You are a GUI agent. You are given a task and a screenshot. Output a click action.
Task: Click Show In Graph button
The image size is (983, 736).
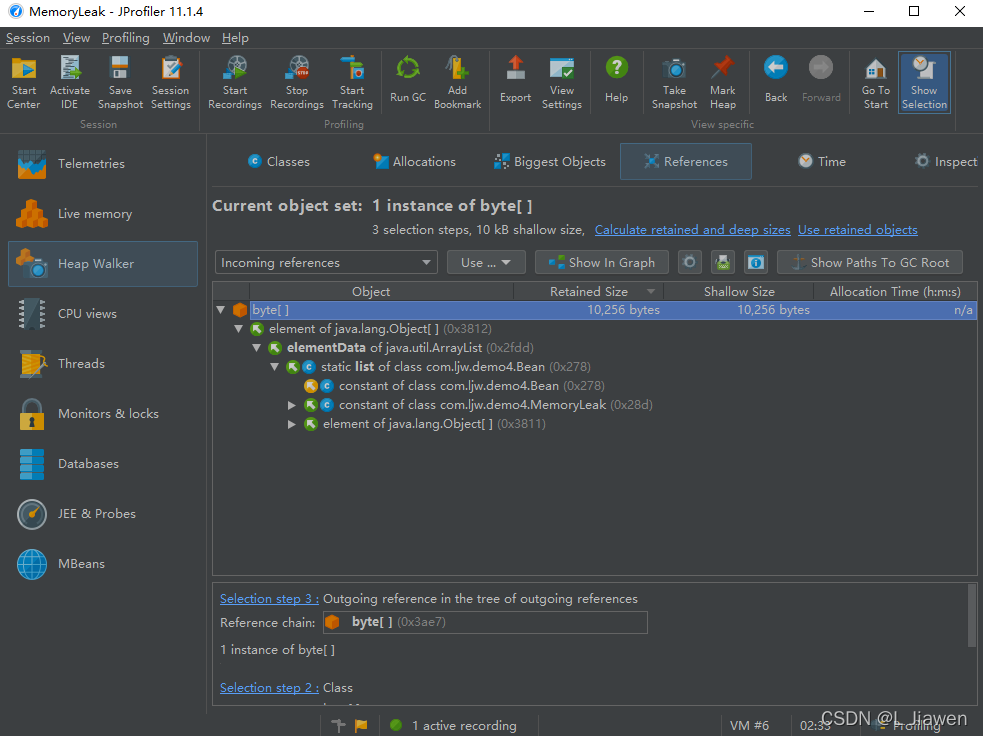tap(602, 263)
